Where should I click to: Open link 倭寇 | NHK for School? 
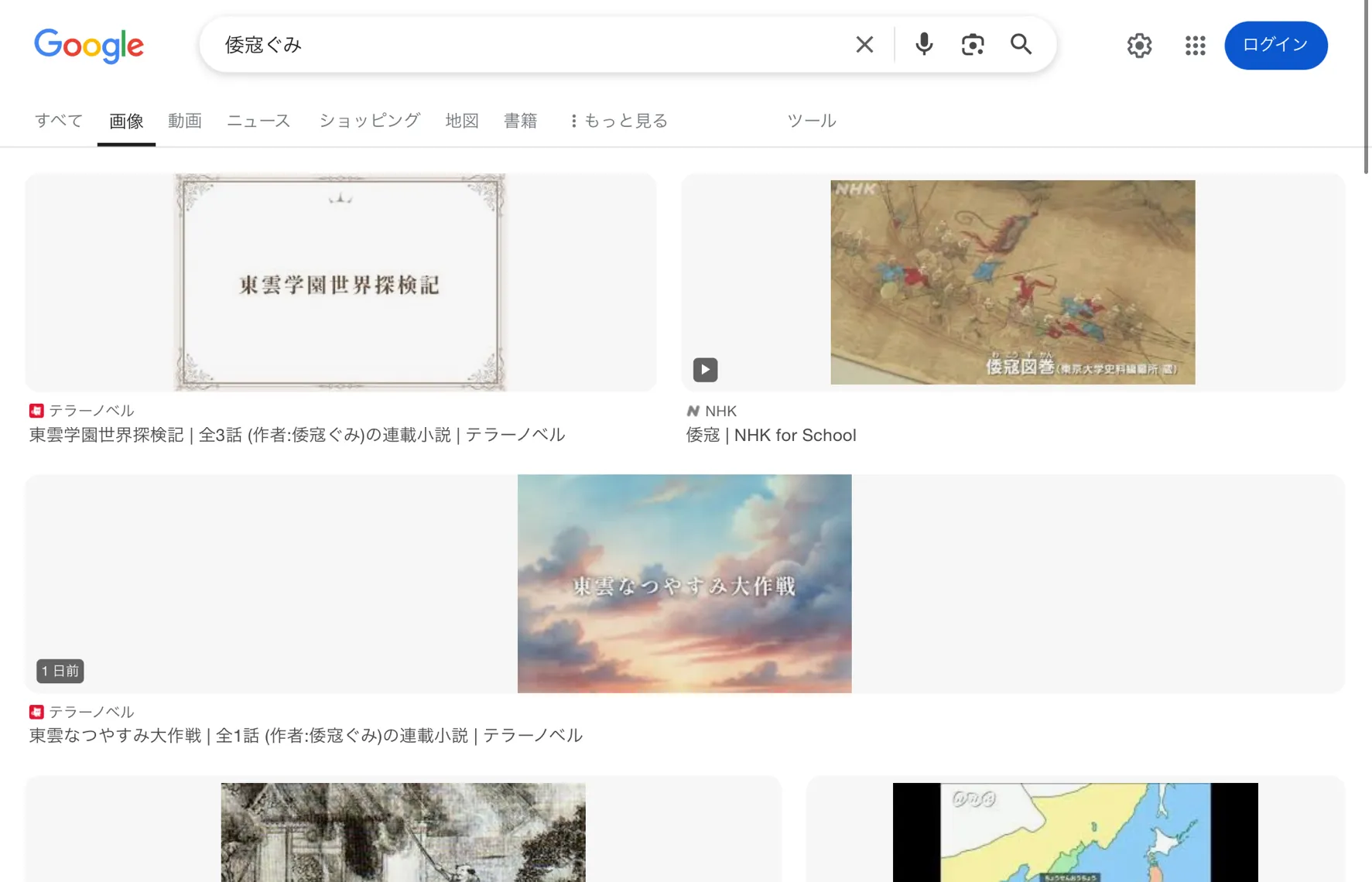coord(772,436)
